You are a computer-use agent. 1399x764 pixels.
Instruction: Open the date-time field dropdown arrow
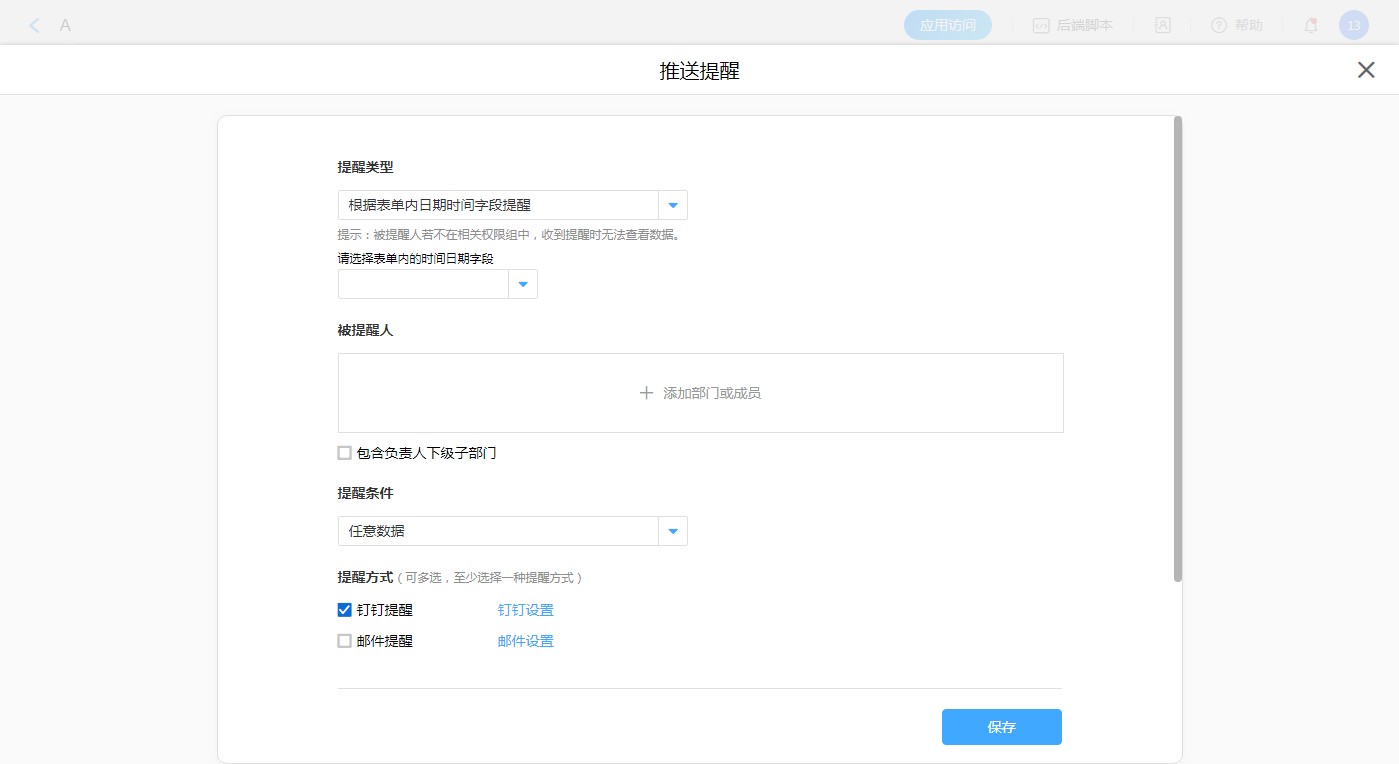[x=522, y=284]
